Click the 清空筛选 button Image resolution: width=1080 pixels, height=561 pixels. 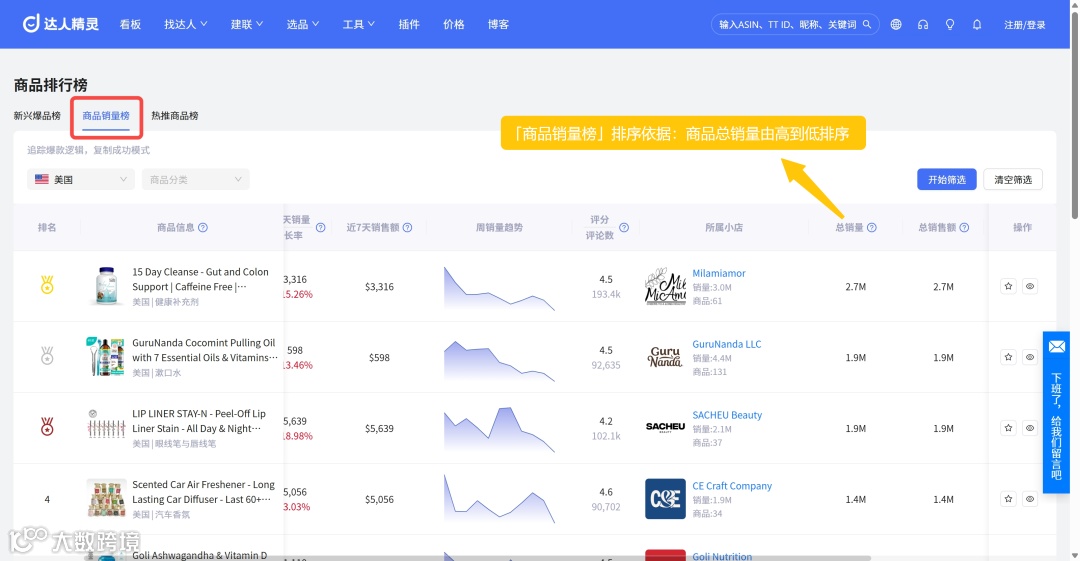pyautogui.click(x=1012, y=179)
